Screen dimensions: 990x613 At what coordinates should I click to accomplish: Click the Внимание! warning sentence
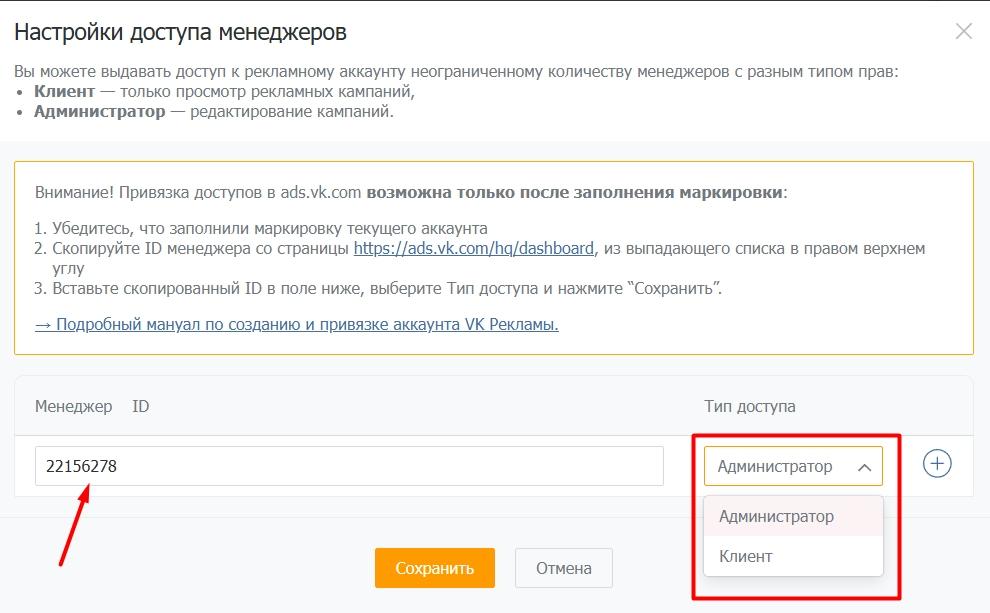410,192
